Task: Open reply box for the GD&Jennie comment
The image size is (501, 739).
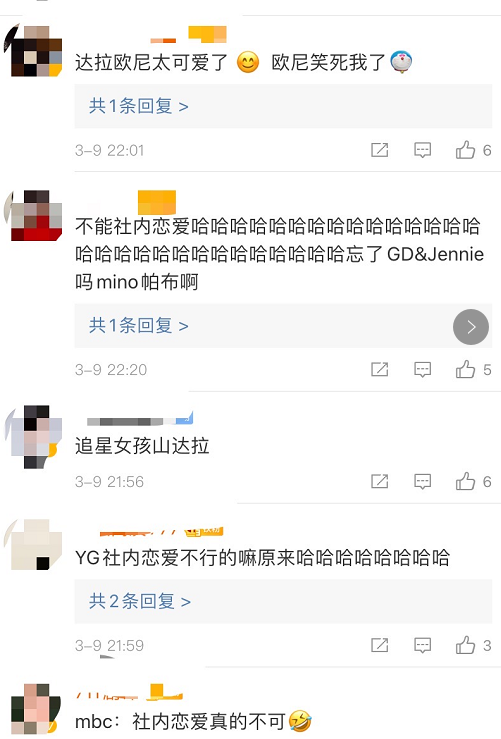Action: 422,370
